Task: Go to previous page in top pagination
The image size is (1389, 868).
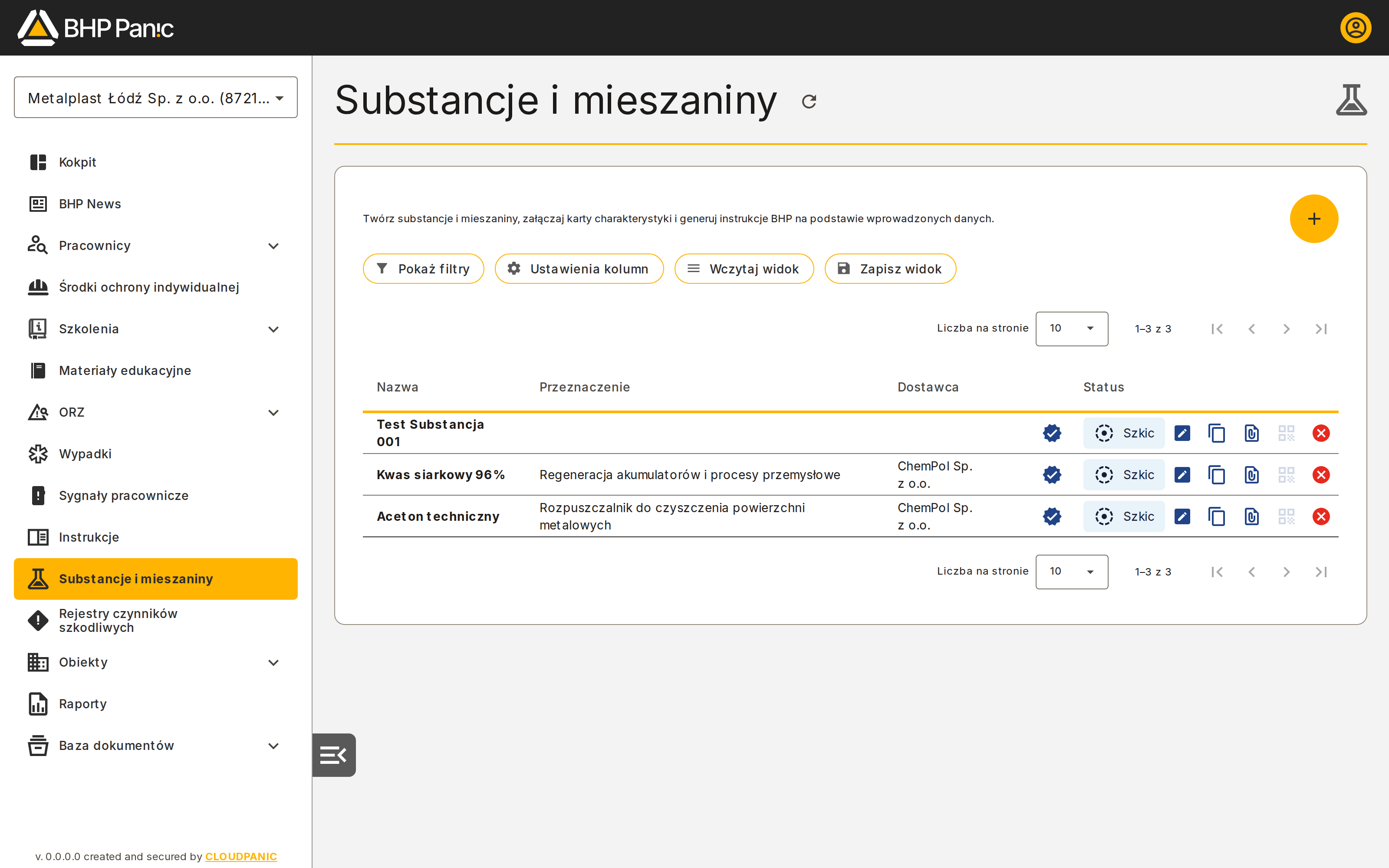Action: coord(1251,329)
